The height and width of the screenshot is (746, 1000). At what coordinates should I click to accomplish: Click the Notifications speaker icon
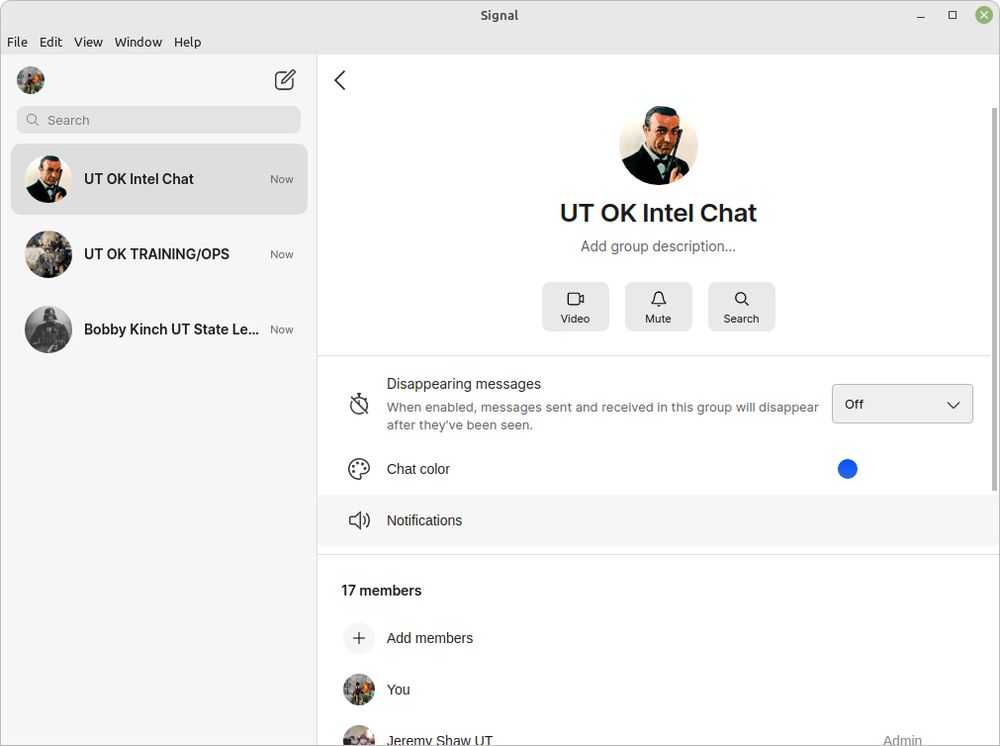point(359,520)
